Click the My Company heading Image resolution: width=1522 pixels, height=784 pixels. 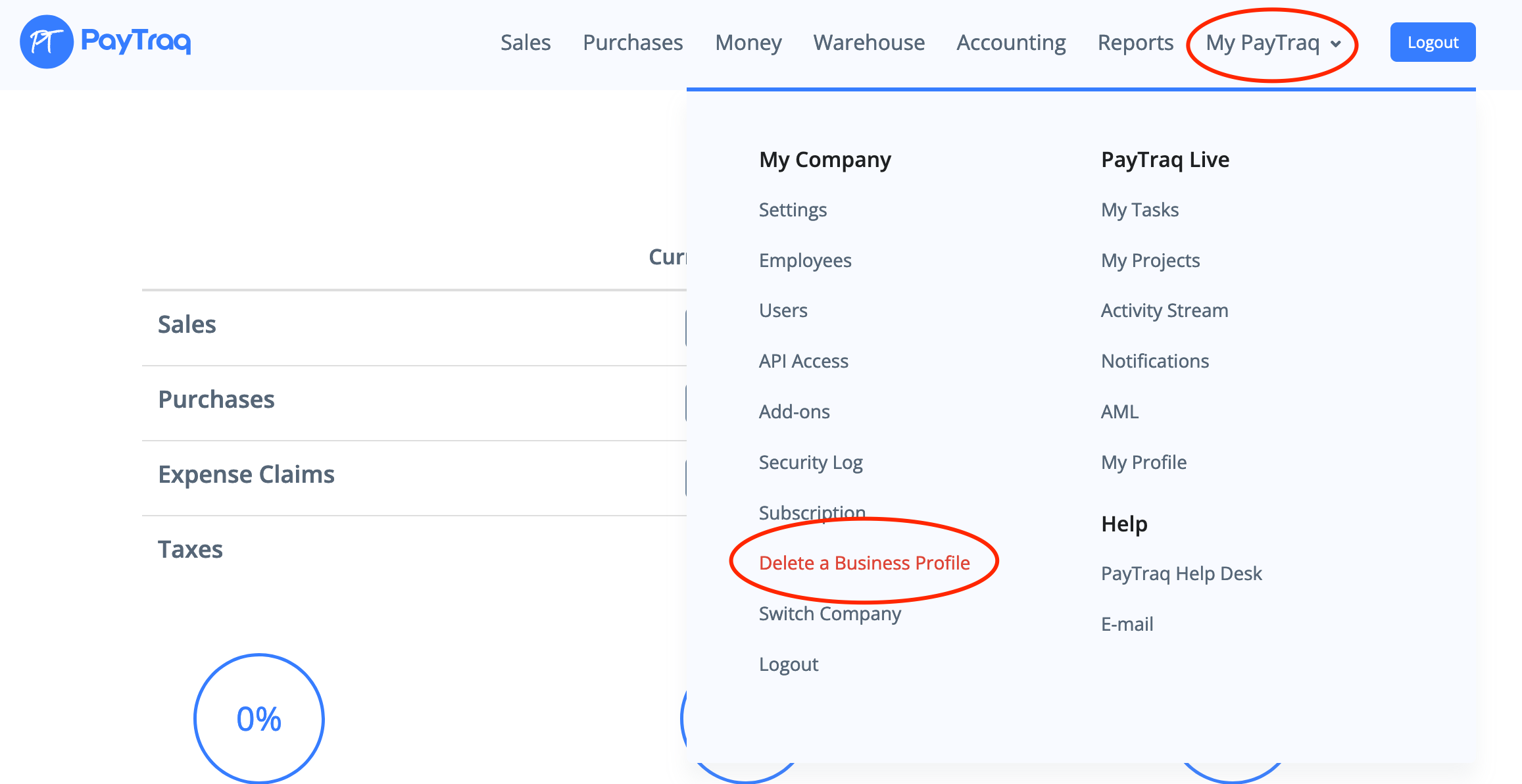point(825,160)
